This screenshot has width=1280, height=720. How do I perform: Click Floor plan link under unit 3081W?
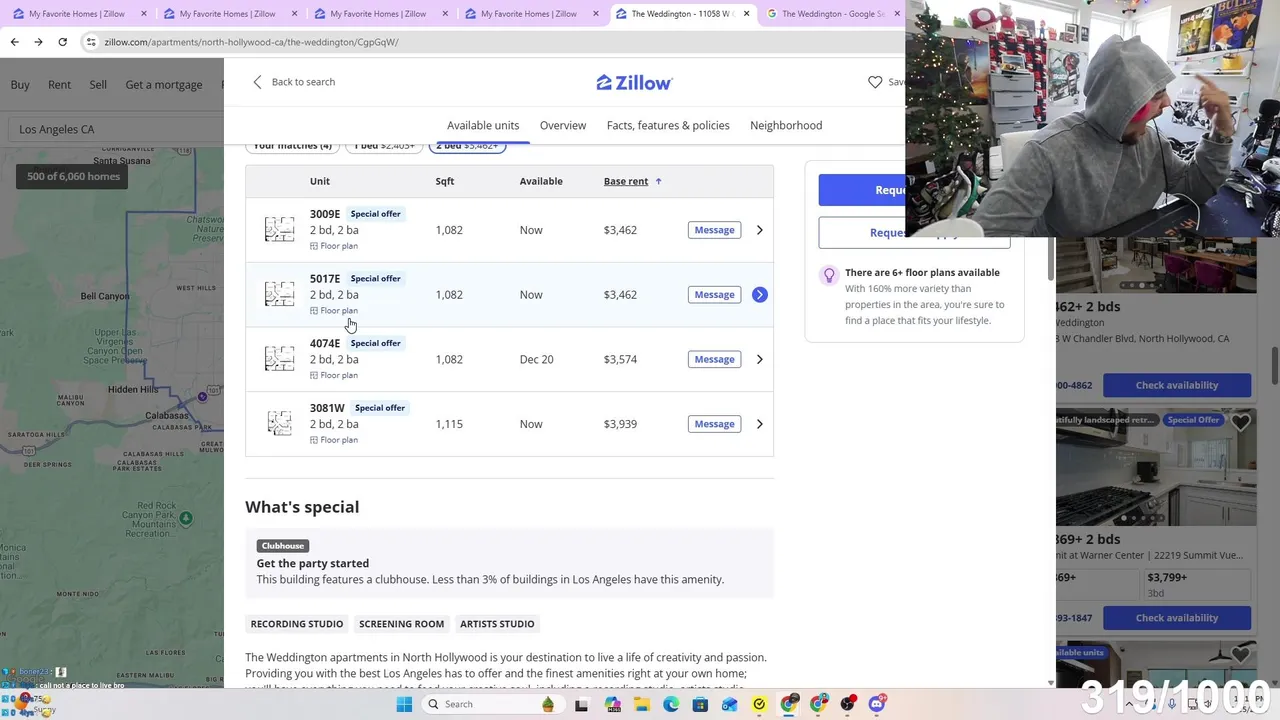tap(333, 440)
